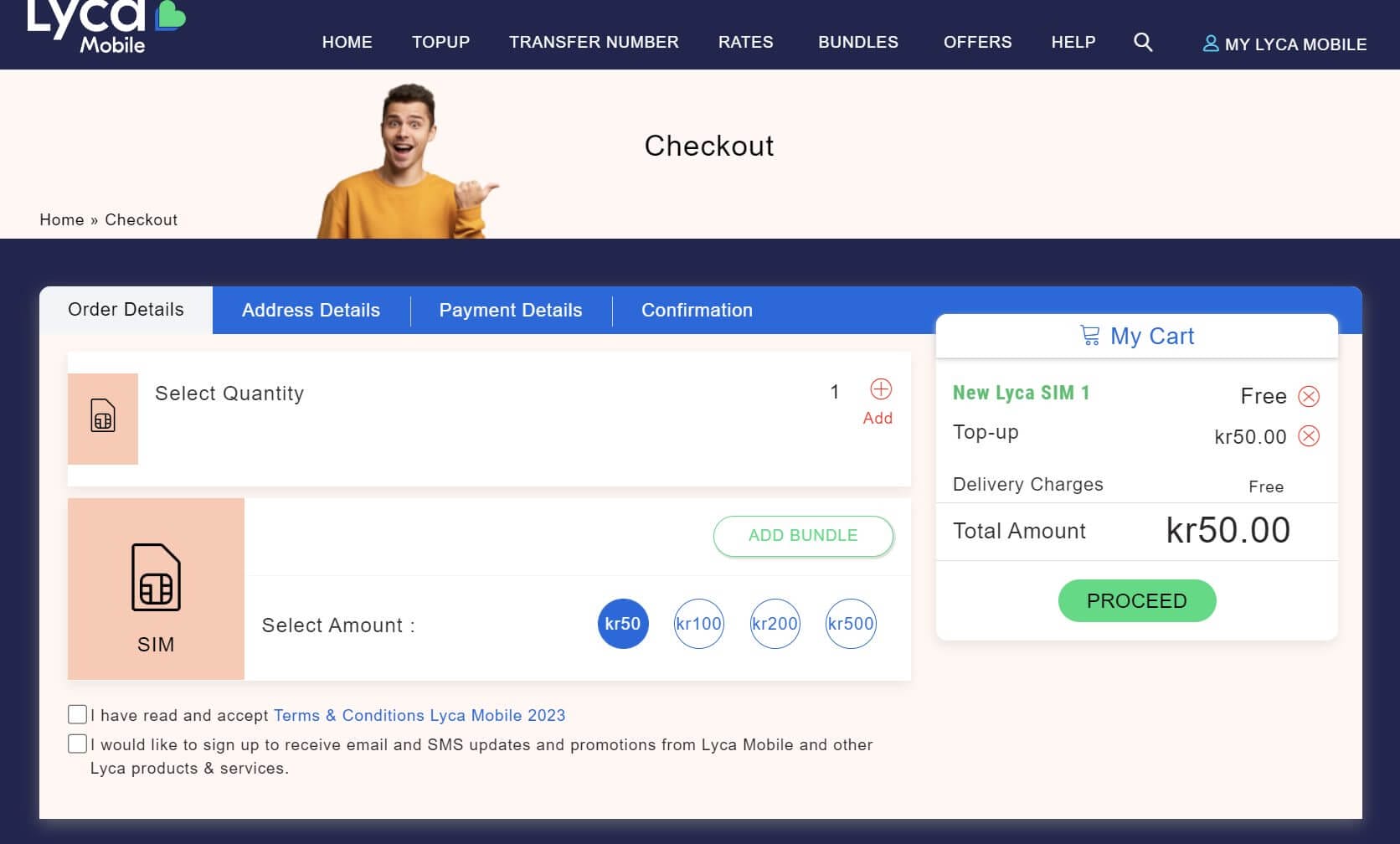Select the kr100 amount option
This screenshot has width=1400, height=844.
click(698, 624)
